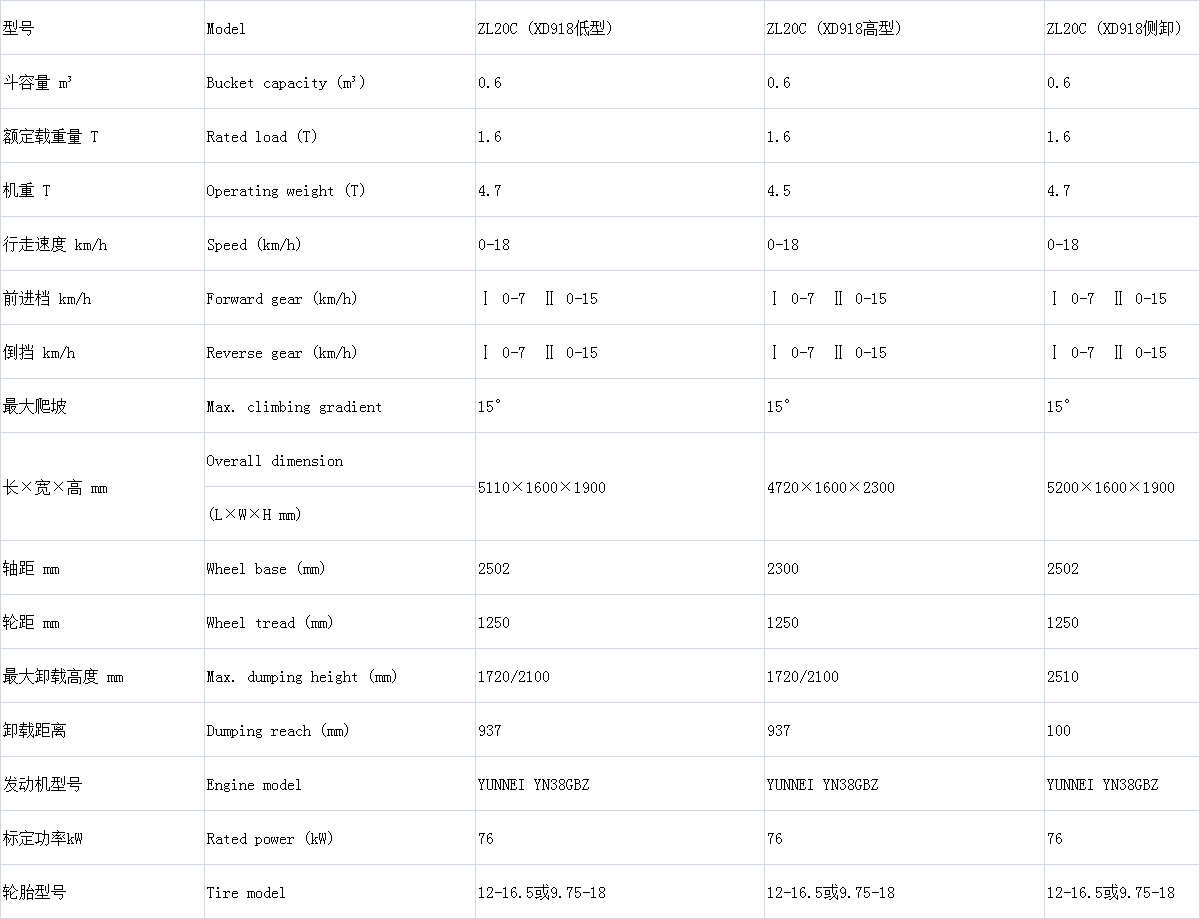Viewport: 1200px width, 919px height.
Task: Click the 'Max. climbing gradient' label
Action: coord(294,407)
